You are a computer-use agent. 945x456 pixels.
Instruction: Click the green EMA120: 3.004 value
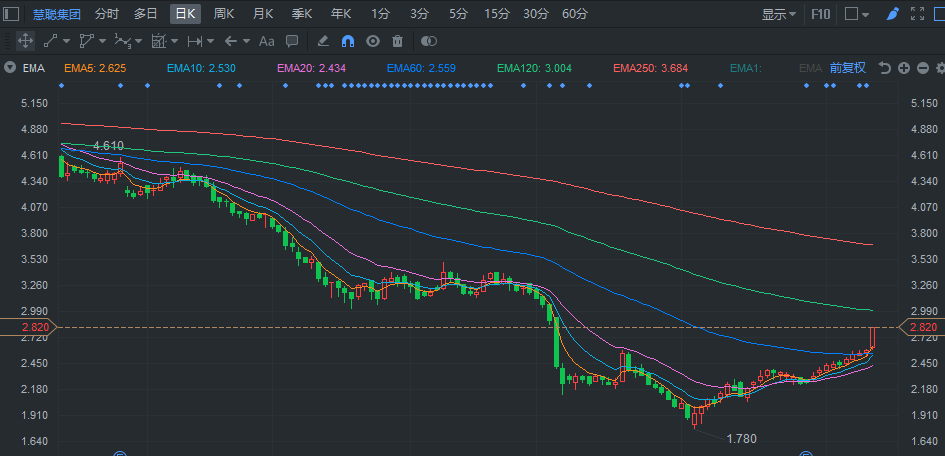[534, 68]
